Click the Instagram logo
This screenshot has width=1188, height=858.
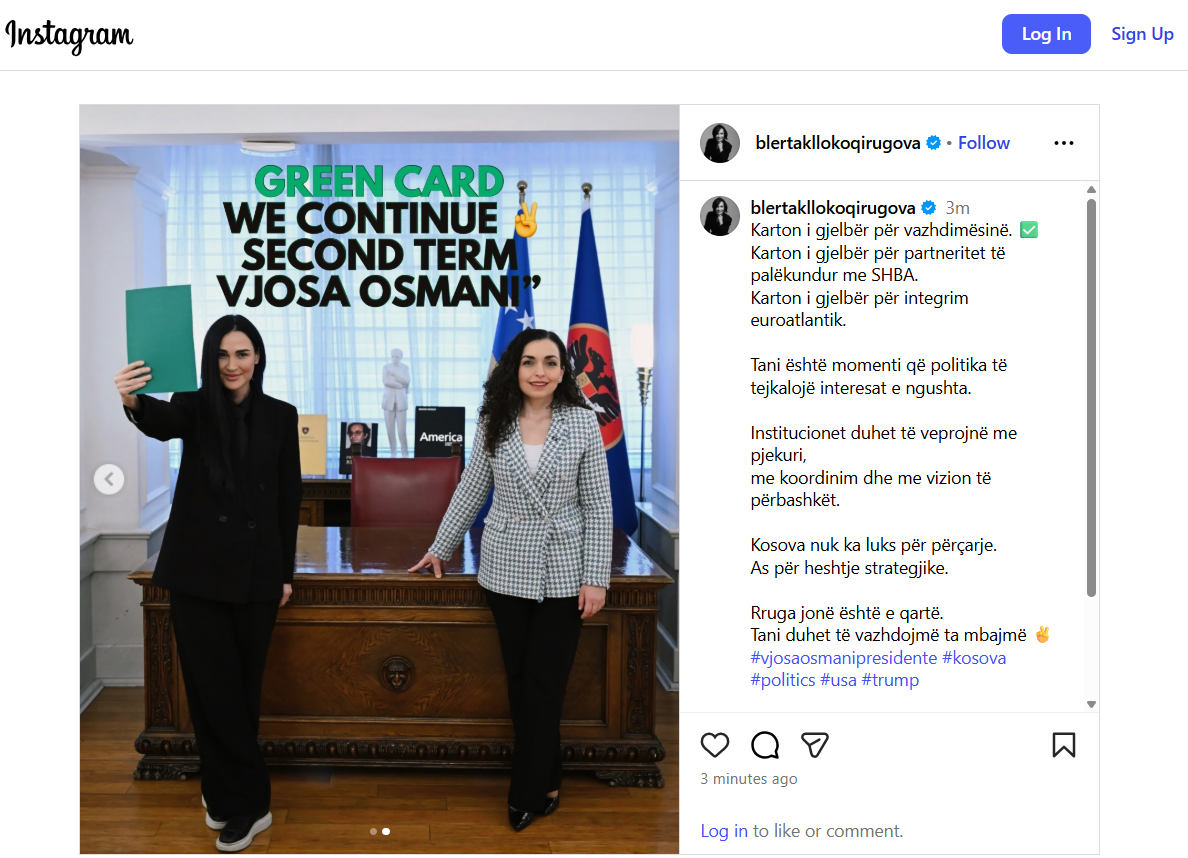pyautogui.click(x=69, y=35)
